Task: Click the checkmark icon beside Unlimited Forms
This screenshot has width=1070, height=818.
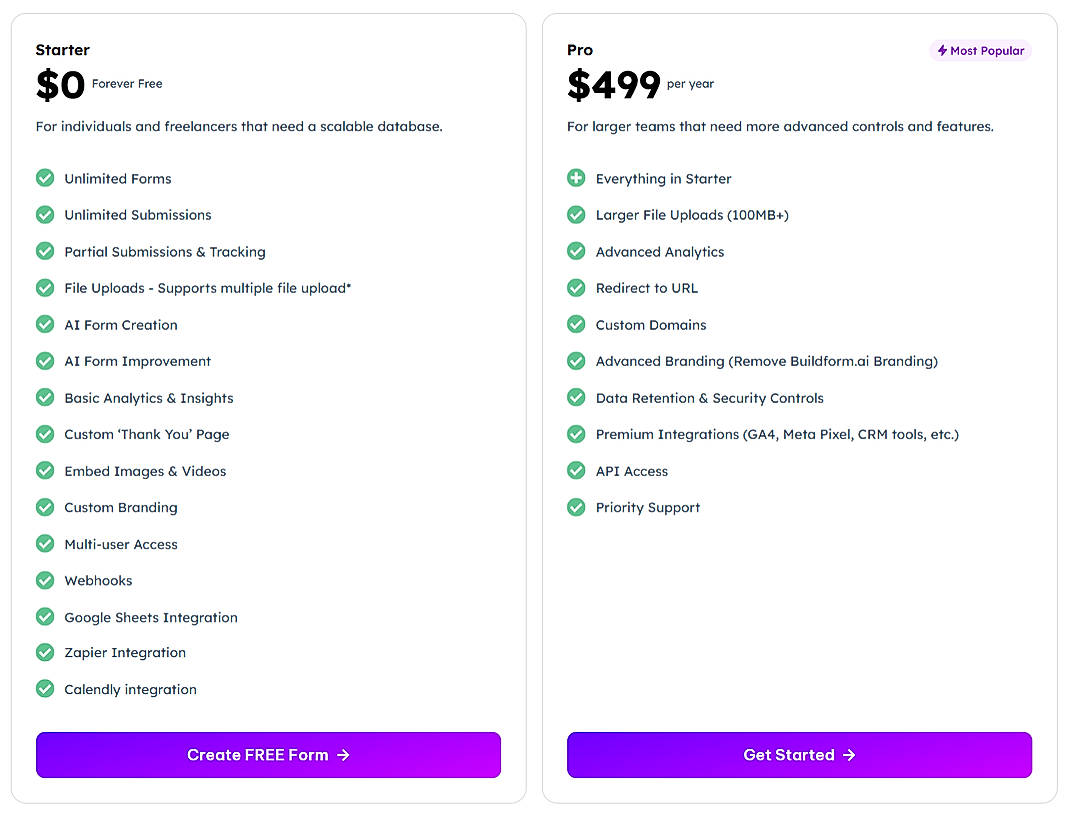Action: tap(45, 178)
